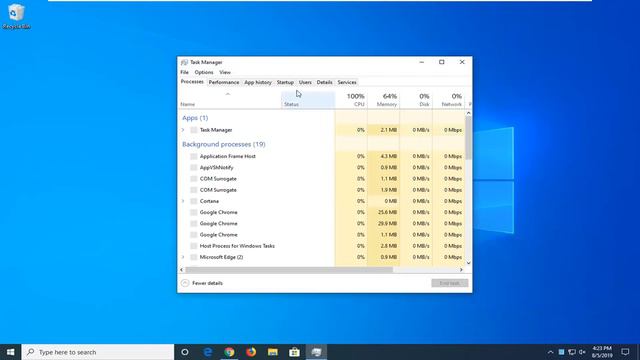Switch to the Details tab
Screen dimensions: 640x360
(x=324, y=82)
